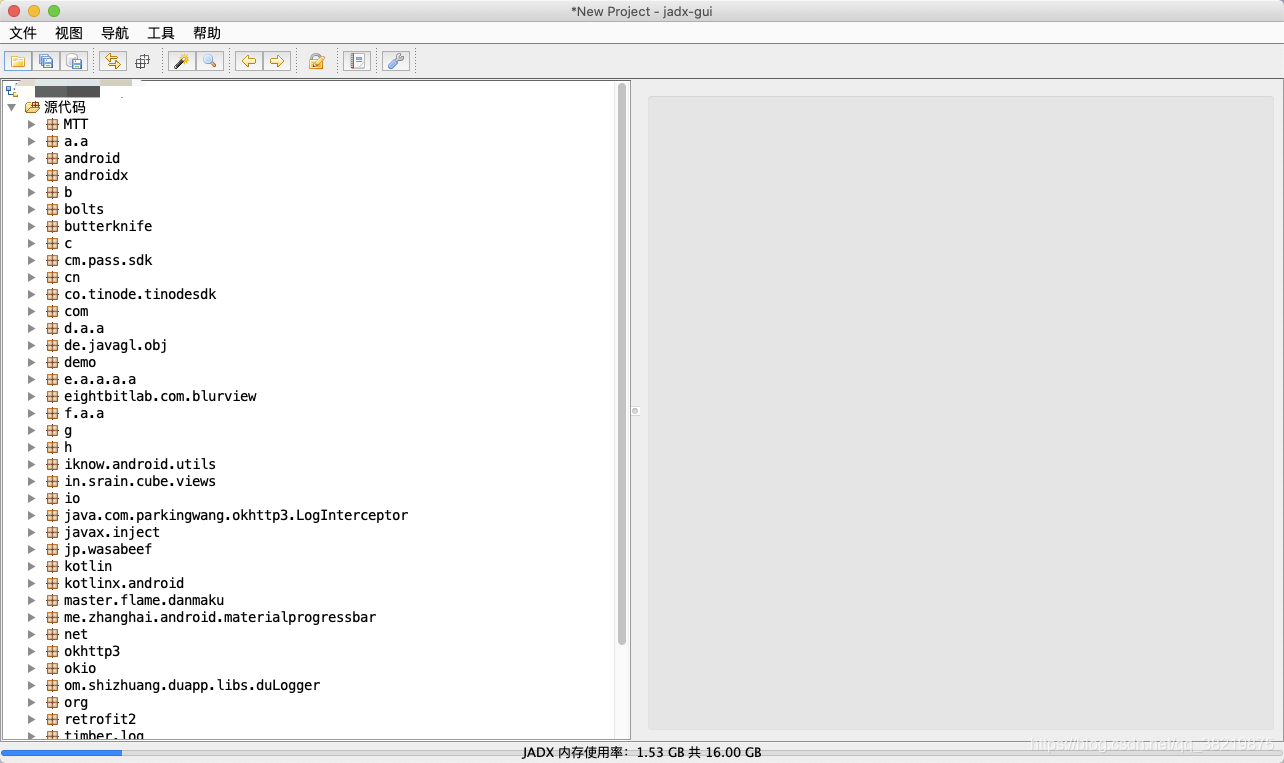Click the package icon beside okio
Image resolution: width=1284 pixels, height=763 pixels.
(52, 668)
